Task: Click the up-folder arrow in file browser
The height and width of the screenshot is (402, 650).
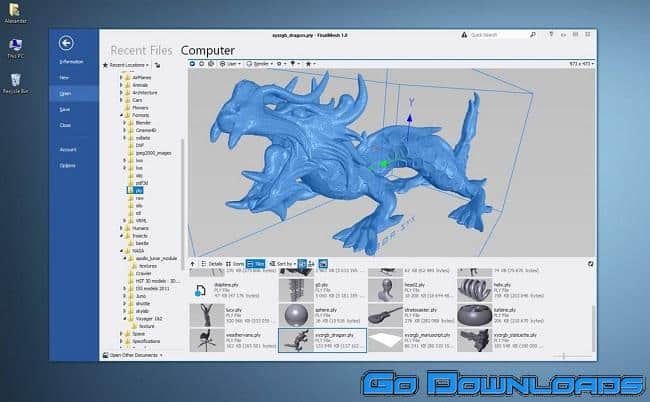Action: [x=192, y=263]
